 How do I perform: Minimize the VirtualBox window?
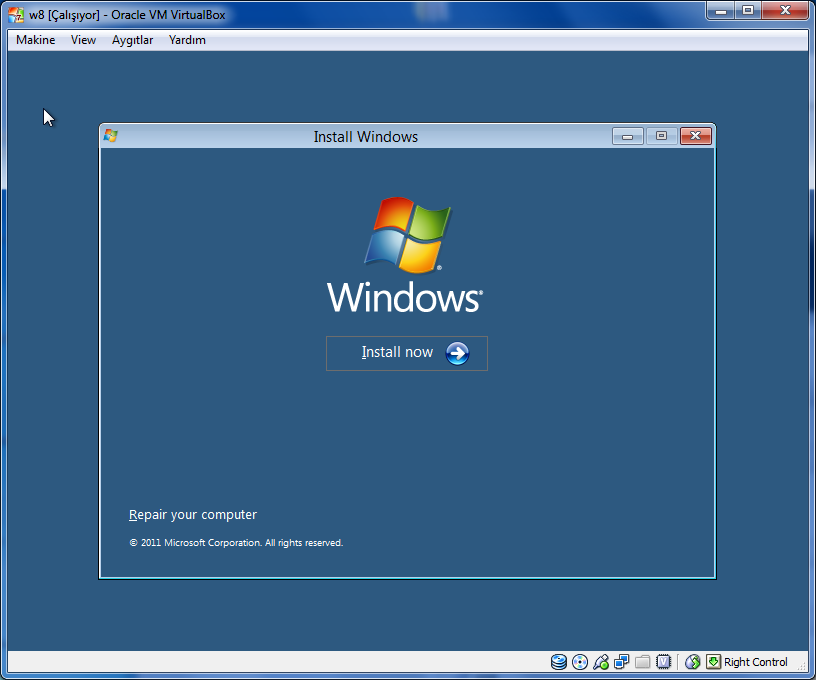tap(721, 10)
